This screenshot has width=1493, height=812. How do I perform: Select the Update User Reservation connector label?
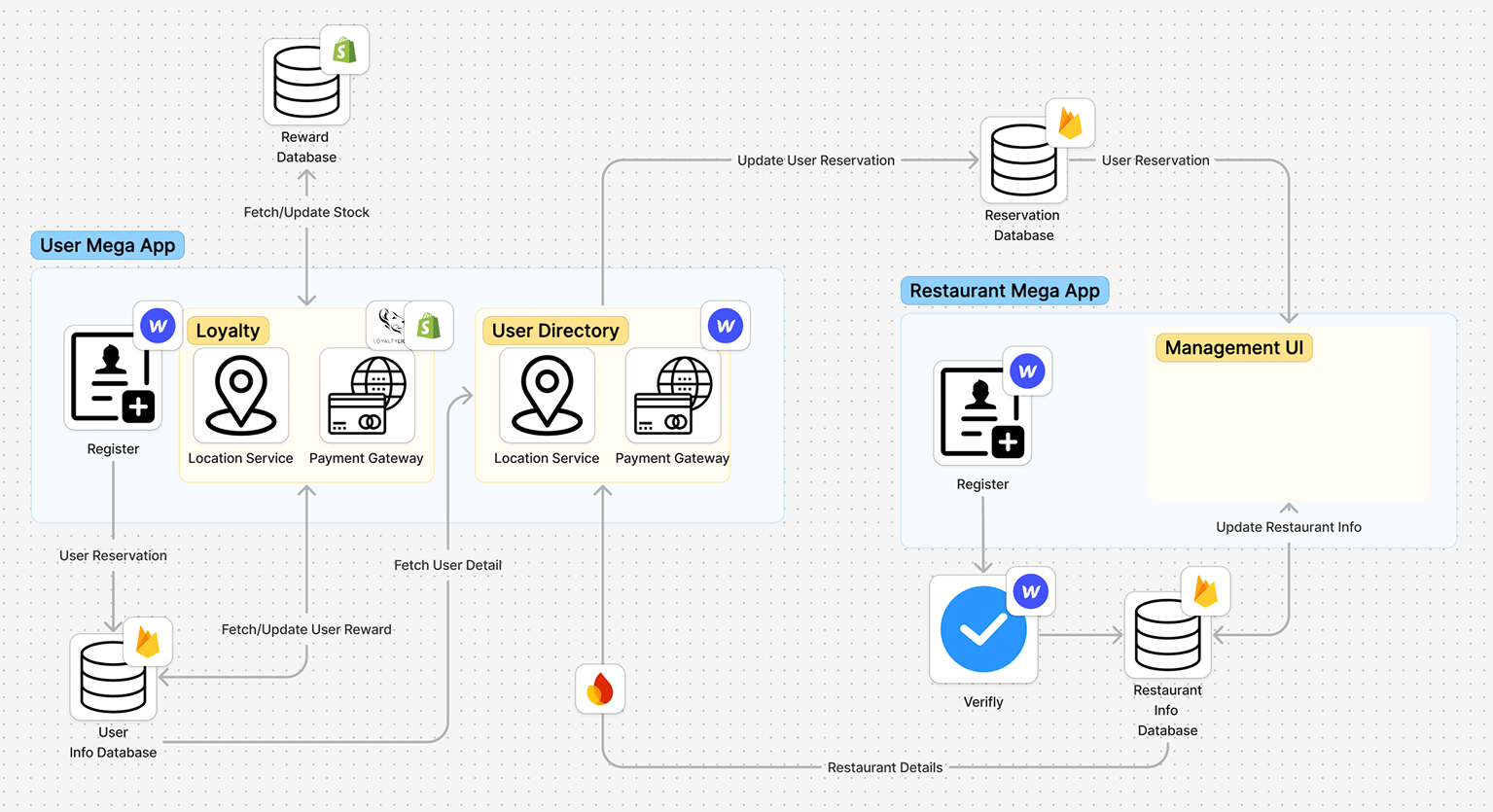tap(815, 160)
